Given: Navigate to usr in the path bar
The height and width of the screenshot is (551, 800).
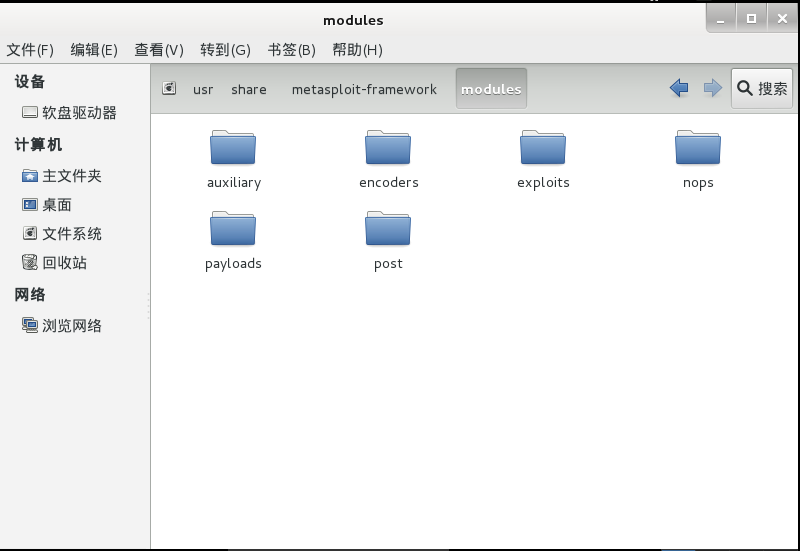Looking at the screenshot, I should click(203, 89).
